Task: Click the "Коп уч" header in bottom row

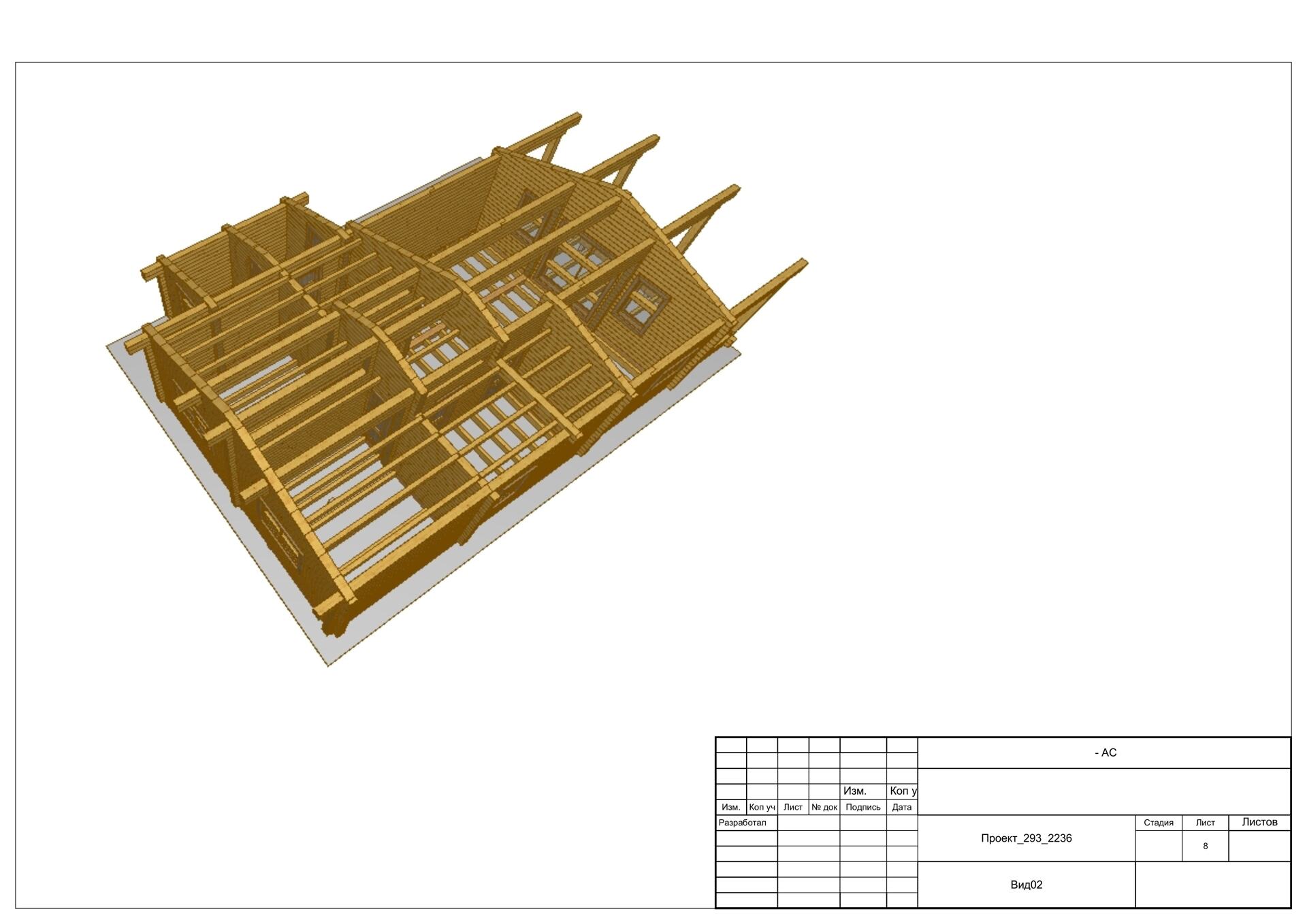Action: (x=762, y=807)
